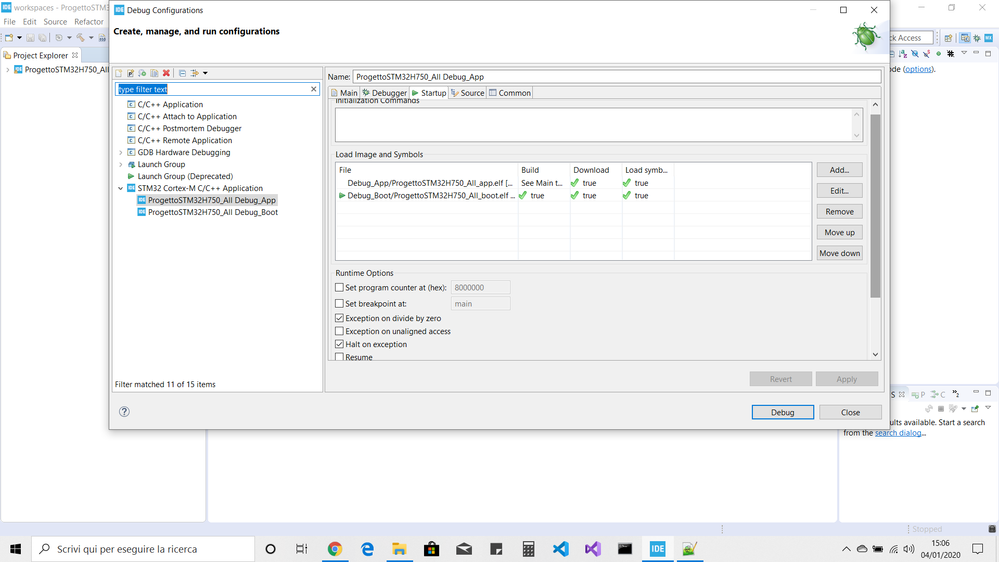The height and width of the screenshot is (562, 999).
Task: Open File Explorer from taskbar
Action: [399, 549]
